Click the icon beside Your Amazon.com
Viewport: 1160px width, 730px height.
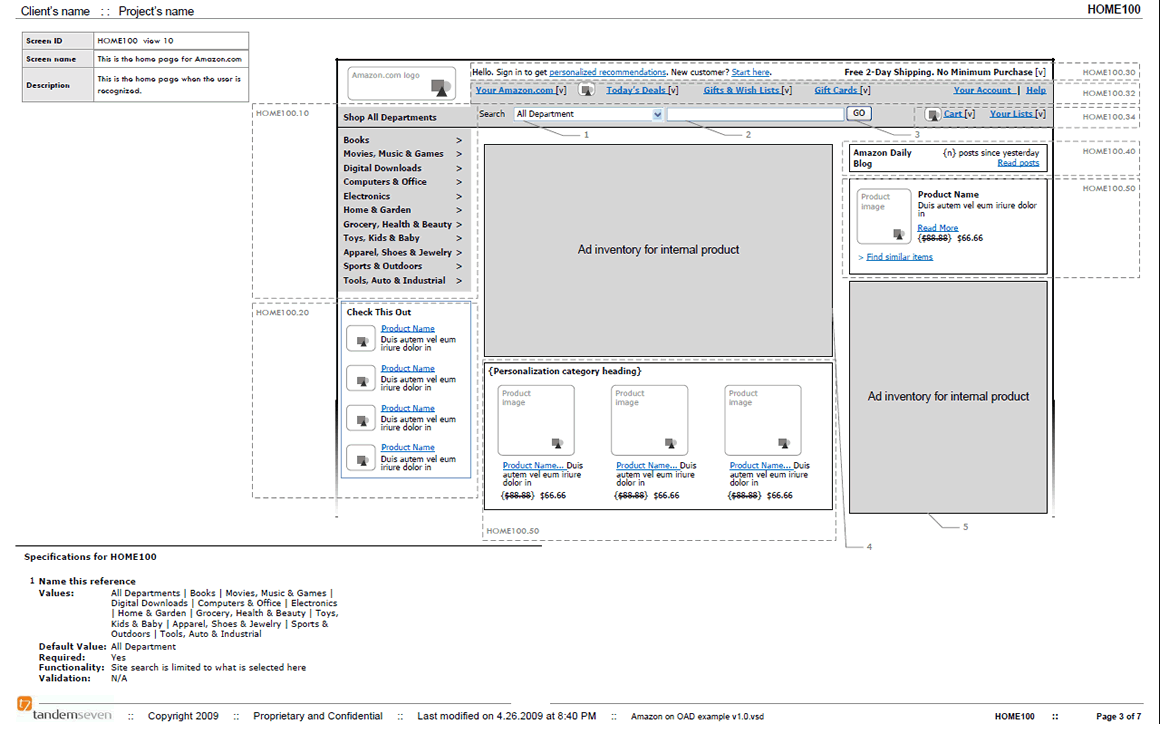coord(587,90)
